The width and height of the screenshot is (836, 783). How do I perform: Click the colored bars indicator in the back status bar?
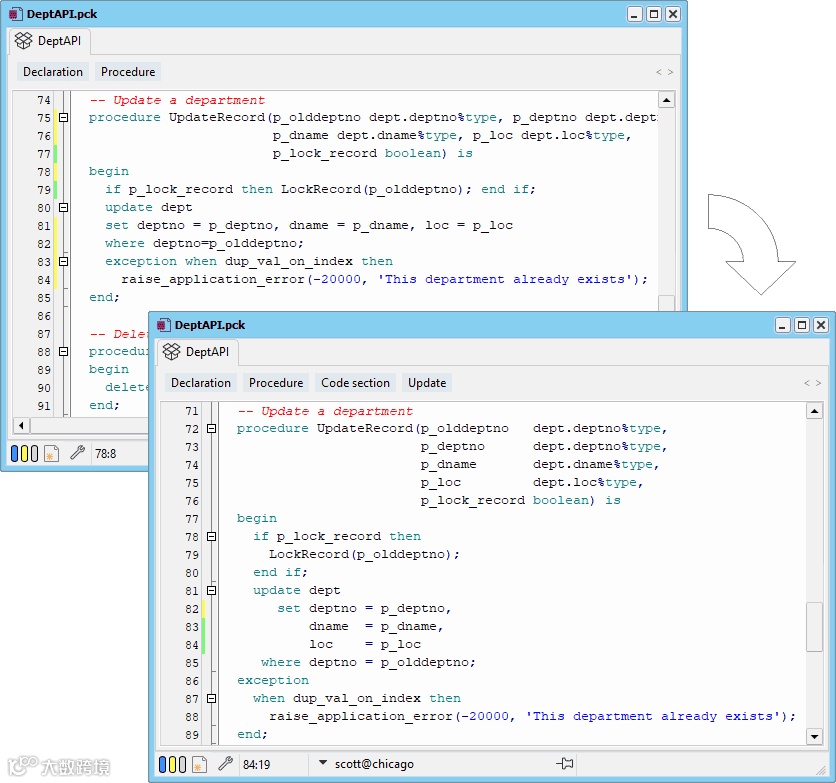23,454
